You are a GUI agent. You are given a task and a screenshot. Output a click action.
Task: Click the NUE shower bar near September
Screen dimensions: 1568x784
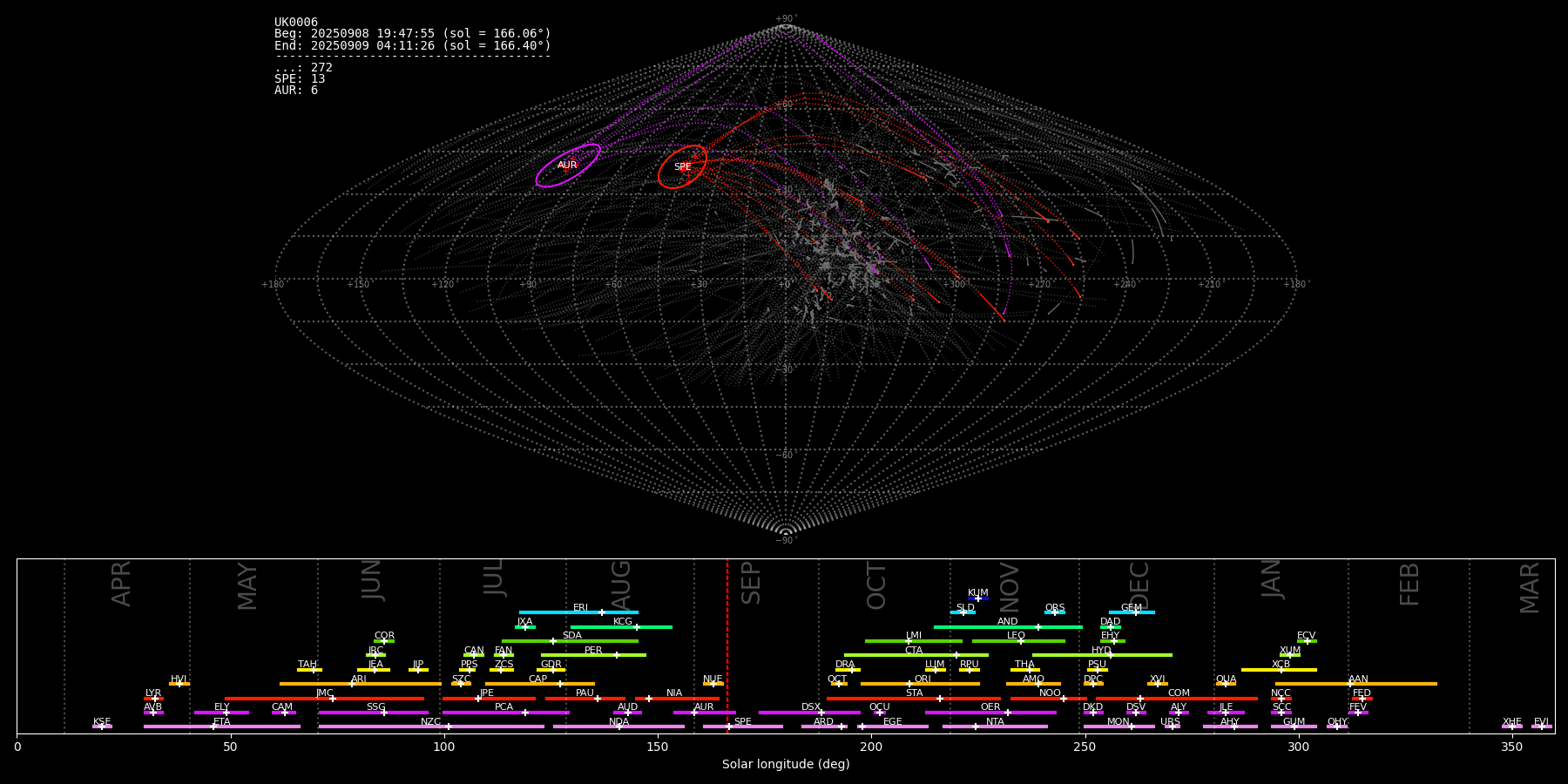coord(713,684)
